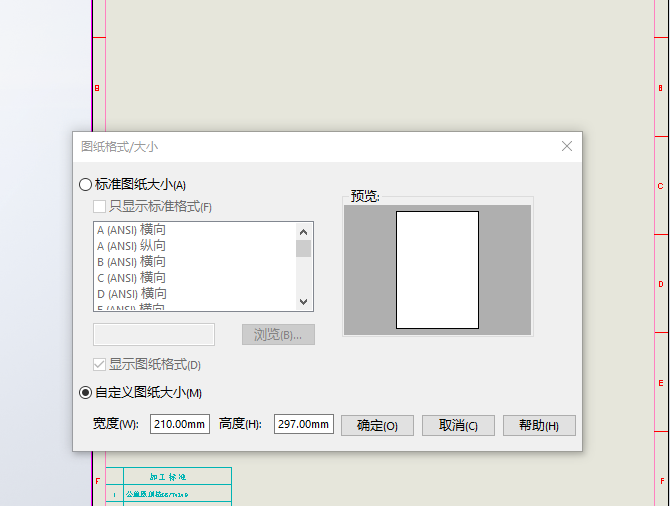The image size is (670, 506).
Task: Open help with the 帮助(H) button
Action: click(539, 425)
